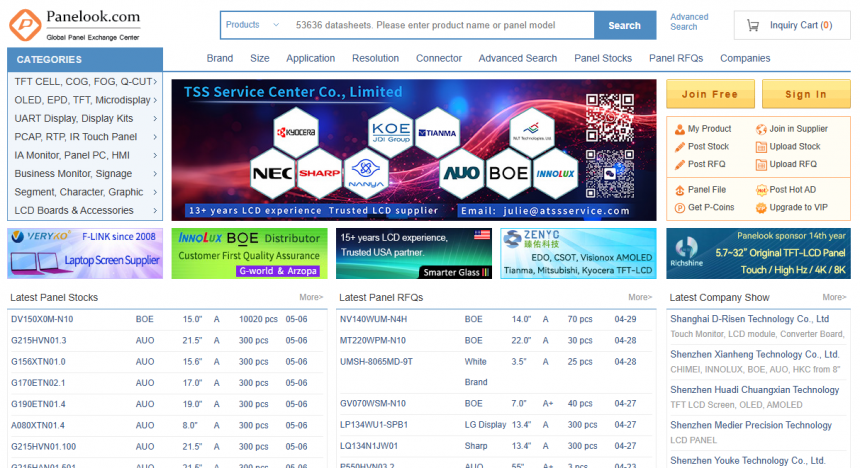This screenshot has width=860, height=468.
Task: Go to Panel RFQs in nav bar
Action: coord(676,58)
